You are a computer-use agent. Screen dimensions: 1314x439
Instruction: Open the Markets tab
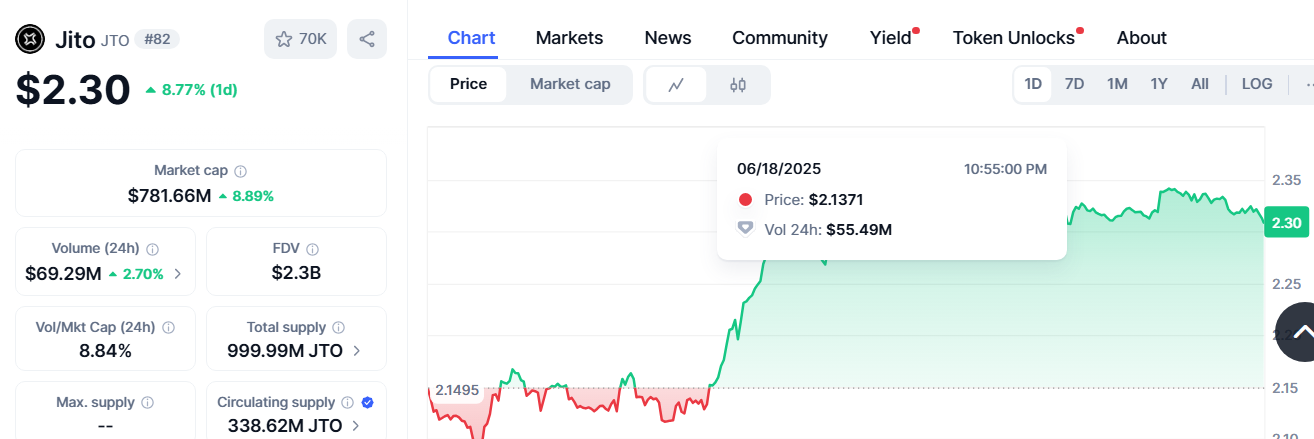tap(569, 38)
